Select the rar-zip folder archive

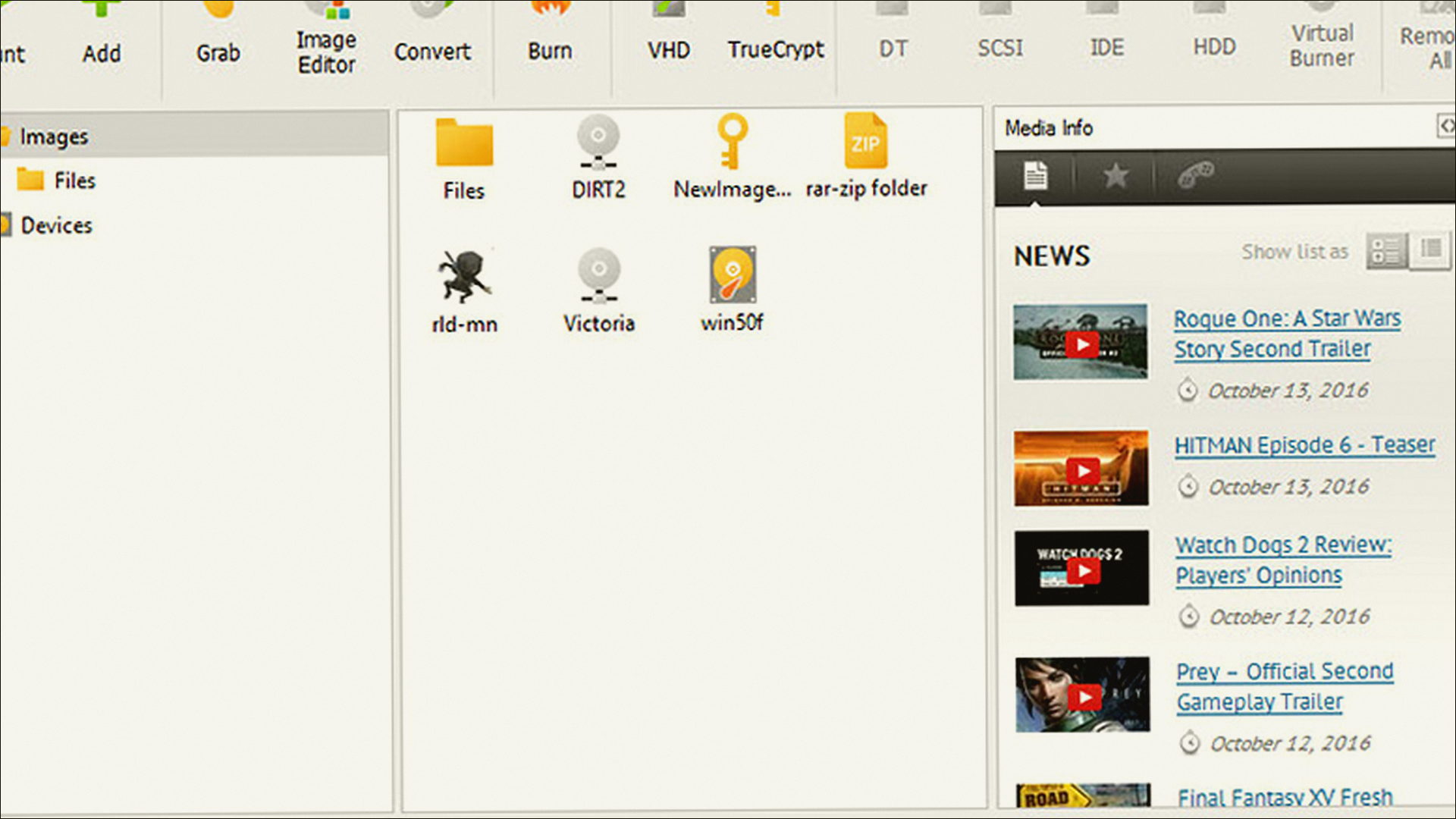[866, 156]
